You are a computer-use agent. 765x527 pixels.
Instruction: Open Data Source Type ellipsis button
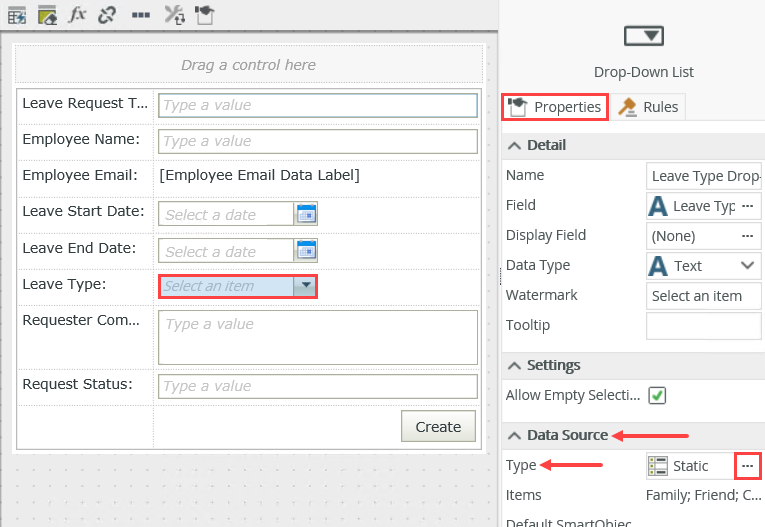click(747, 466)
